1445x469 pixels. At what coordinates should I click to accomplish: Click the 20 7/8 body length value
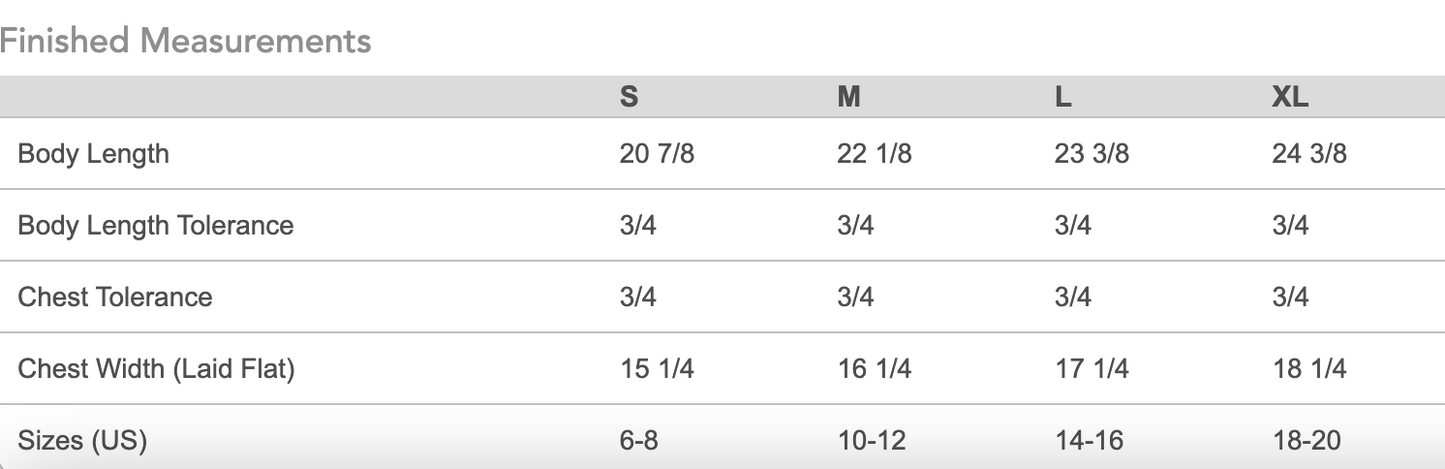coord(657,154)
